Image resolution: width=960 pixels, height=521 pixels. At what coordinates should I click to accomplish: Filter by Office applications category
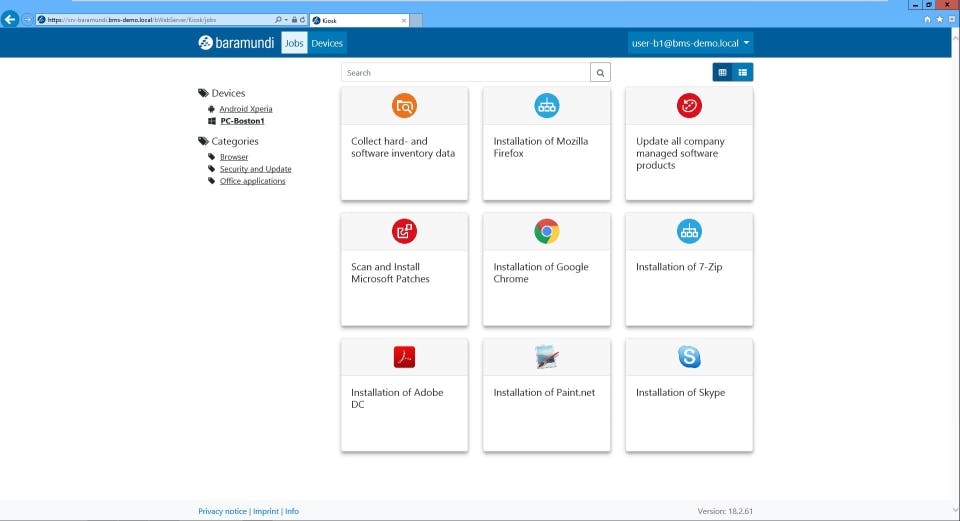click(252, 181)
